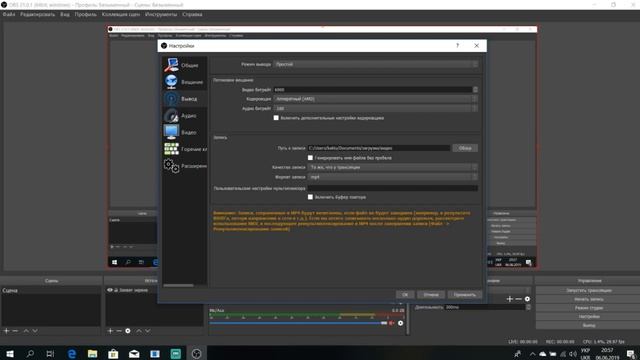Open source properties with the gear icon
The width and height of the screenshot is (640, 360).
coord(128,331)
